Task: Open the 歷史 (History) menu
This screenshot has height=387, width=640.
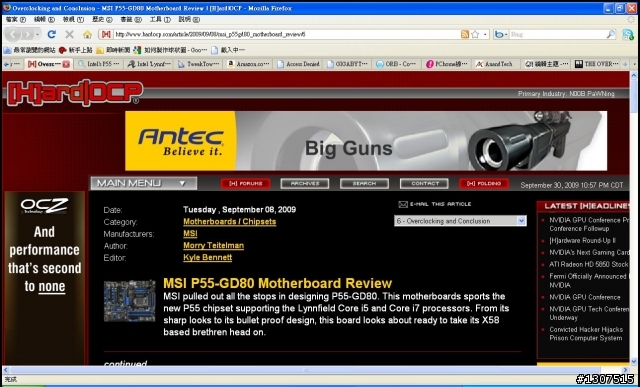Action: coord(102,19)
